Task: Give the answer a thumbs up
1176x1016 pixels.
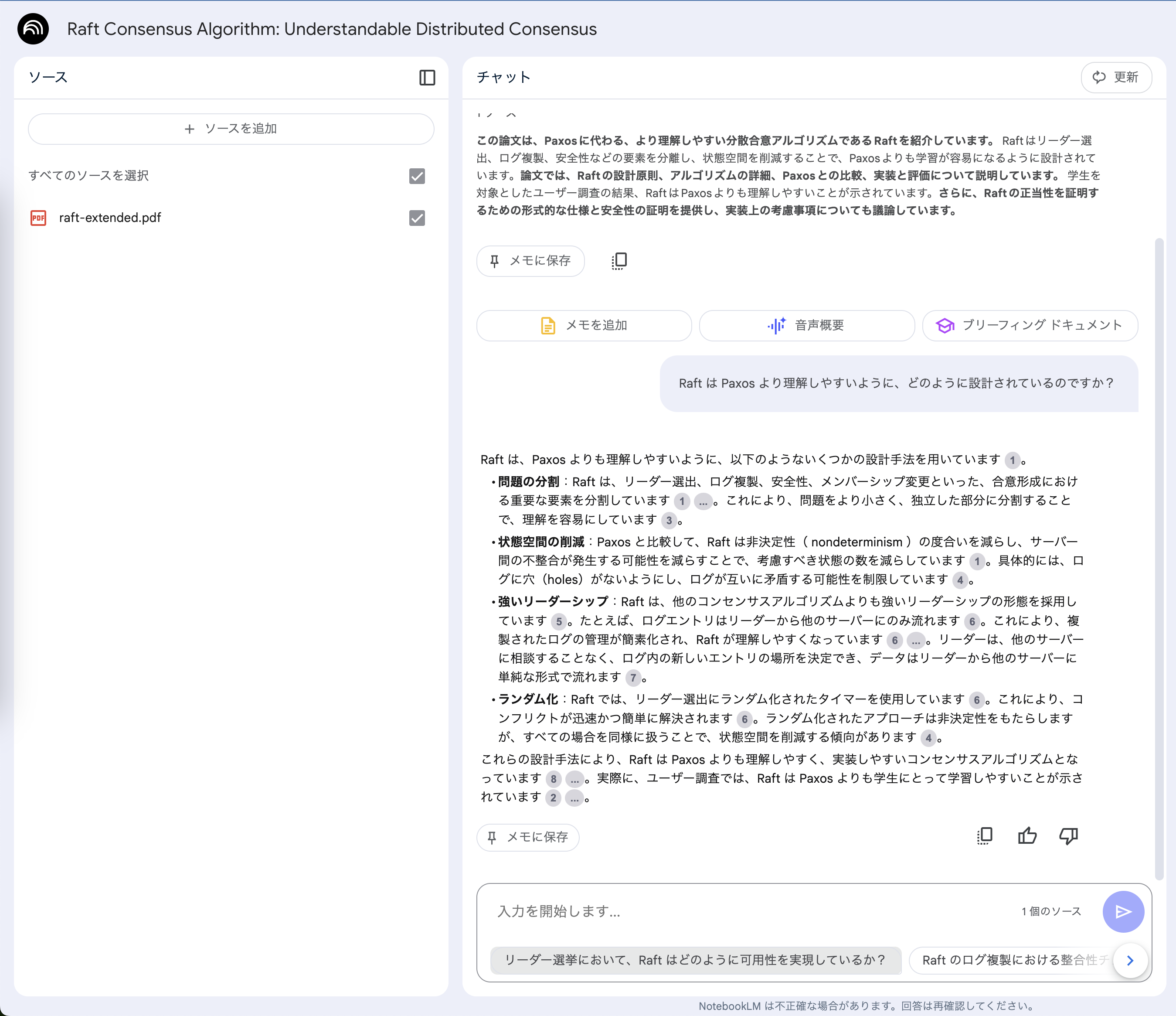Action: pyautogui.click(x=1027, y=836)
